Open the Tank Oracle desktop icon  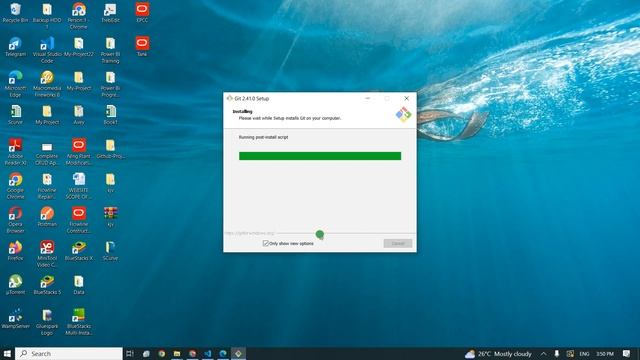point(142,47)
